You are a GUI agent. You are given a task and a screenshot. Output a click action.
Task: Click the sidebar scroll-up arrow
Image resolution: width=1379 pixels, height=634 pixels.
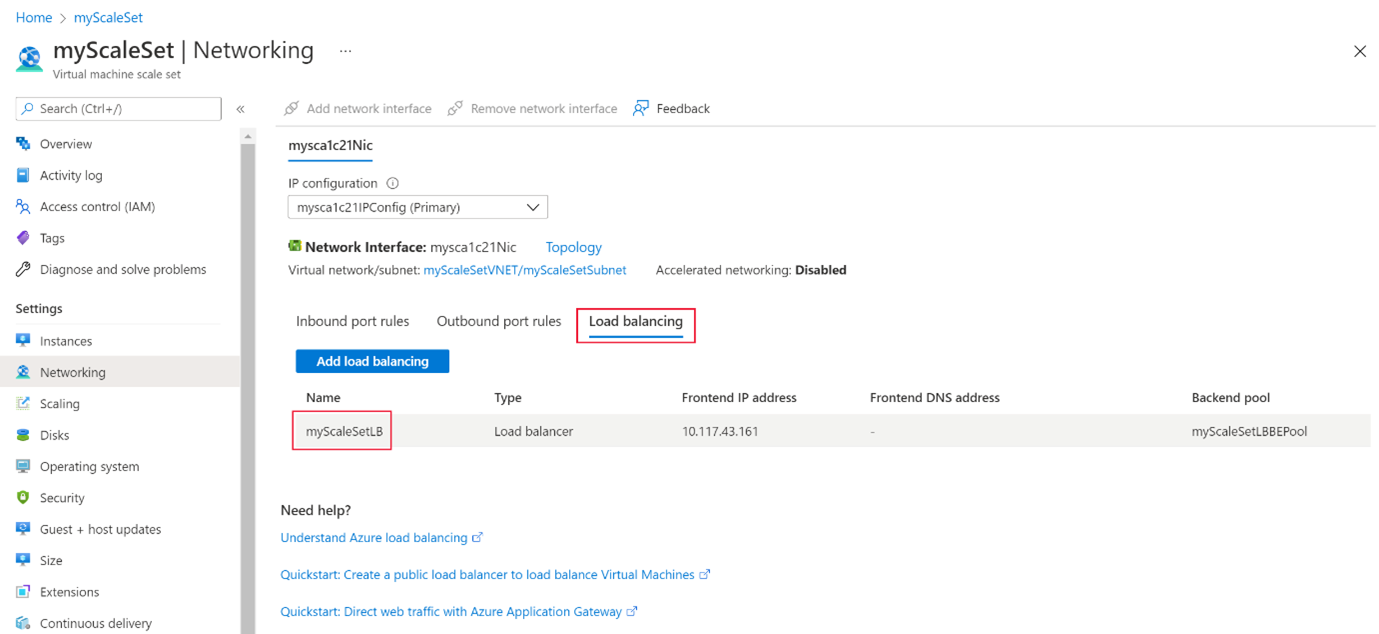pos(248,136)
